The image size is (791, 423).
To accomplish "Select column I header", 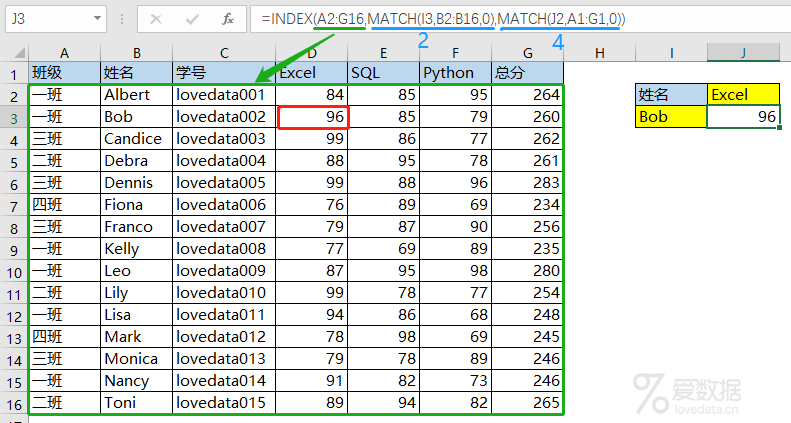I will tap(671, 53).
